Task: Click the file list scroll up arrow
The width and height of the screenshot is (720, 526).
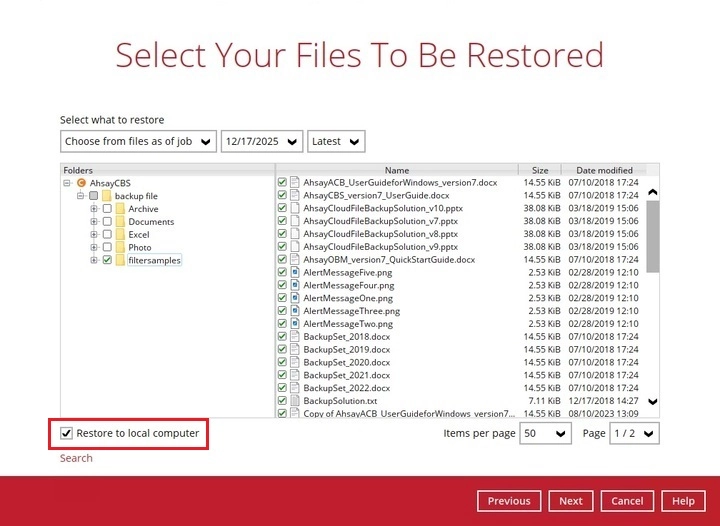Action: point(652,192)
